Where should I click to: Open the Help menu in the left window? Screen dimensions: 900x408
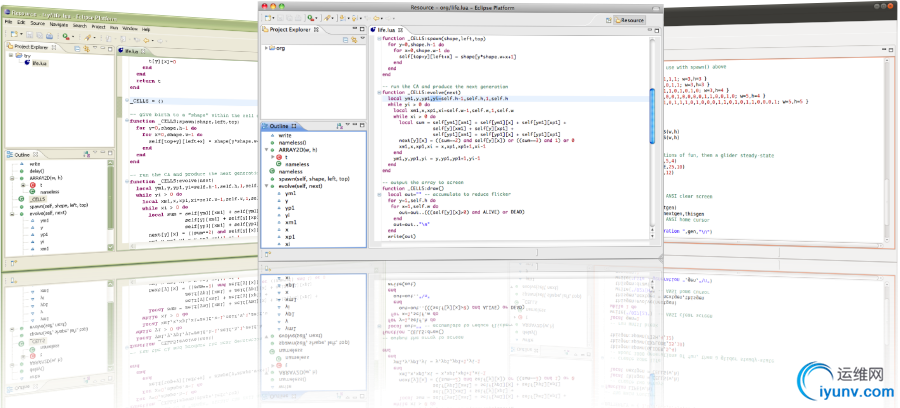click(146, 29)
